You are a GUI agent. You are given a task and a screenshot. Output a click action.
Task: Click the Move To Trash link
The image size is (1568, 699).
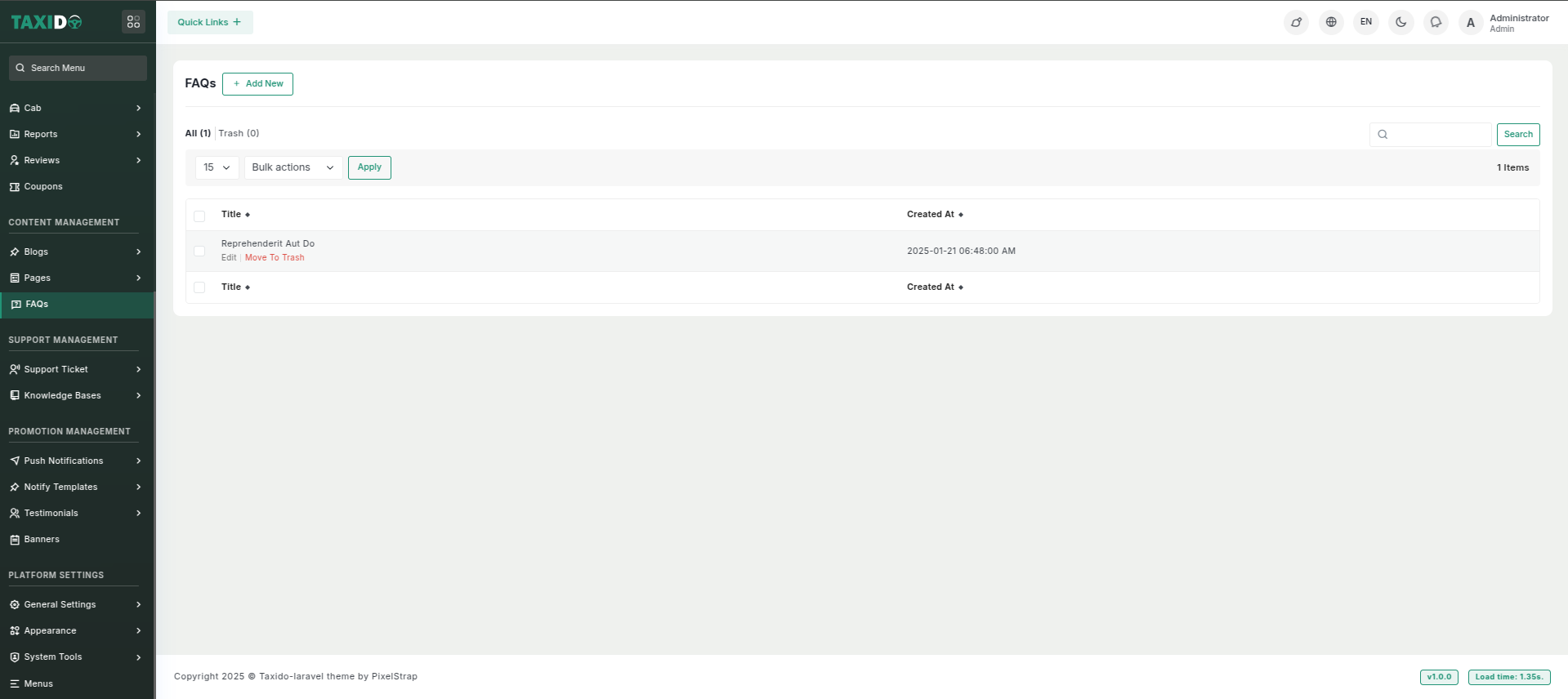pos(275,258)
